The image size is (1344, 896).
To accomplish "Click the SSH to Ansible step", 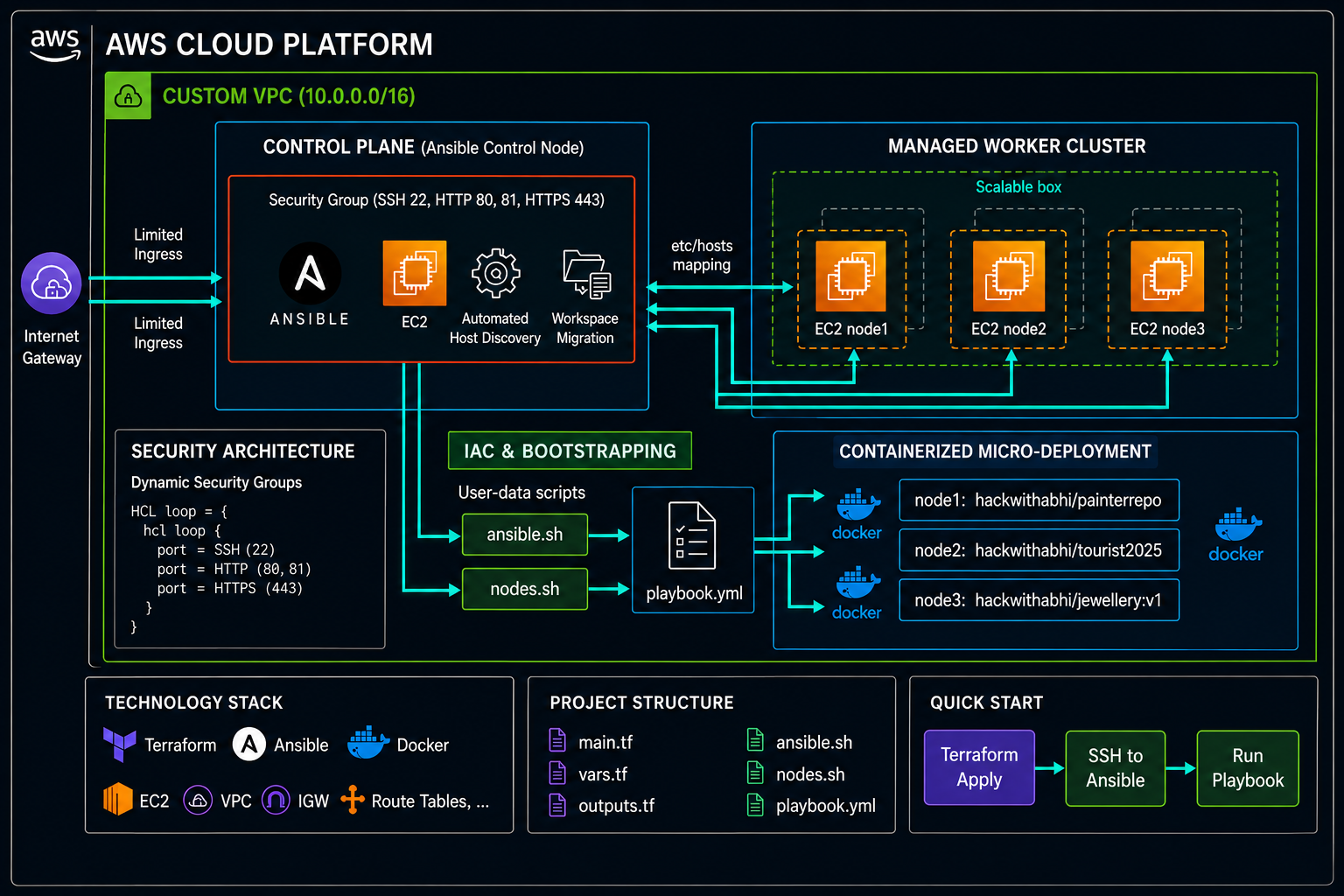I will [x=1116, y=768].
